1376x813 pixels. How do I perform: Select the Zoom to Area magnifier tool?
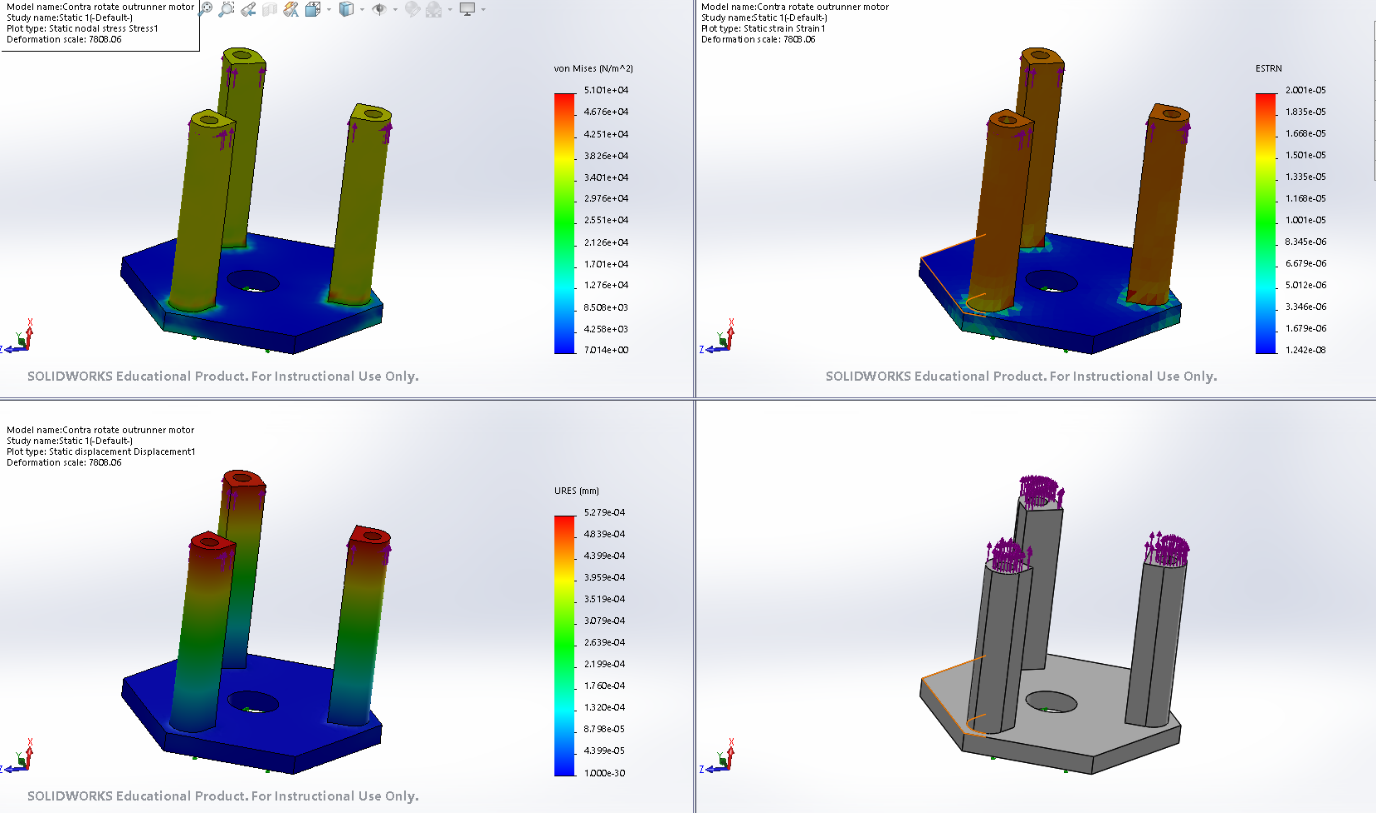click(x=227, y=9)
